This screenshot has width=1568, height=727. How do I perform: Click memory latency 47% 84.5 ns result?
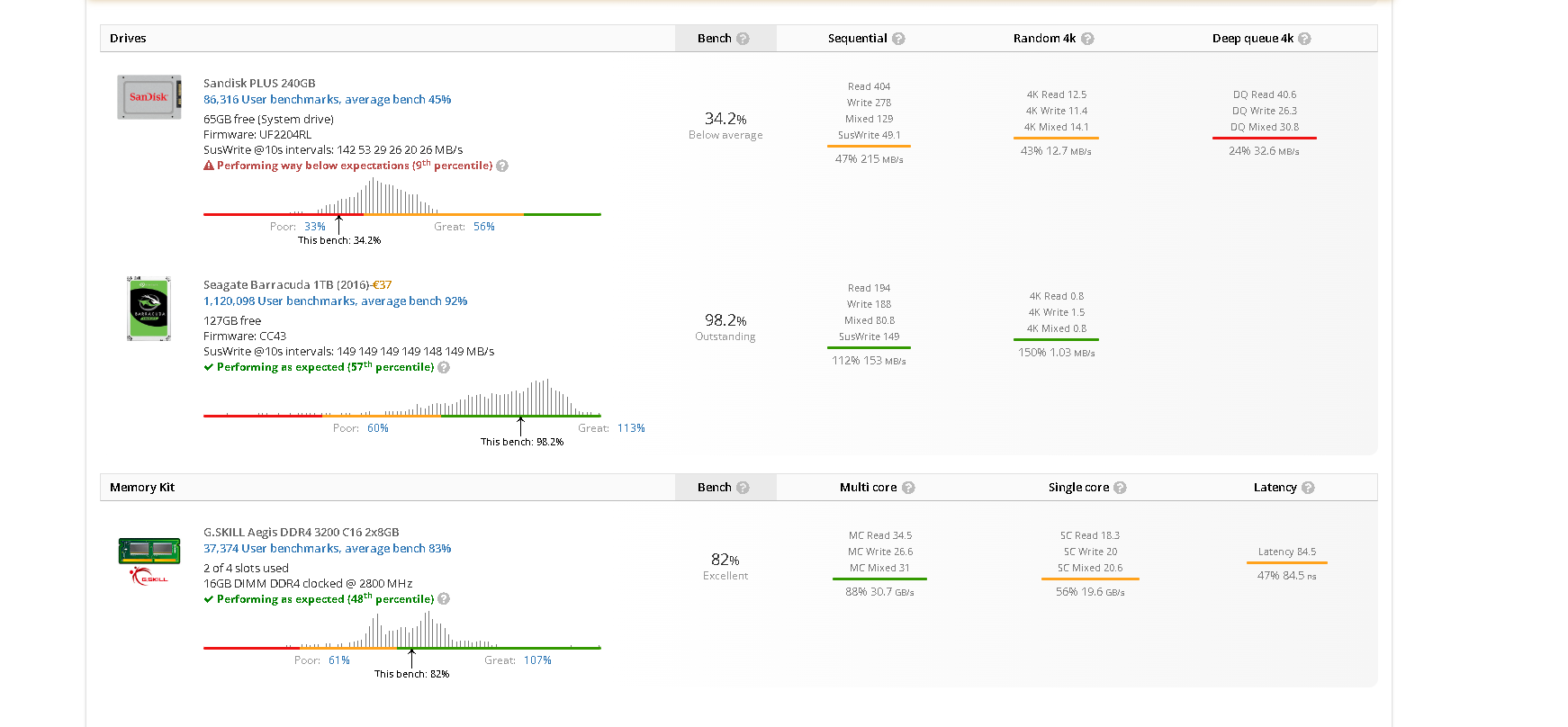pos(1287,576)
